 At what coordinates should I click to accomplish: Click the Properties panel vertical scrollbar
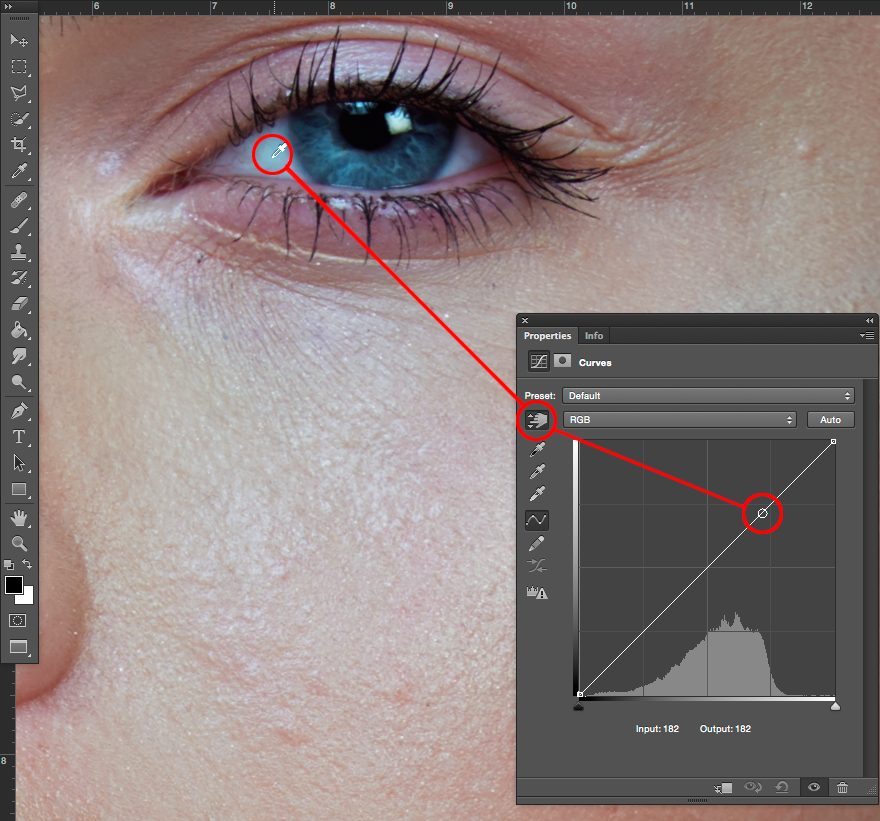(x=870, y=578)
